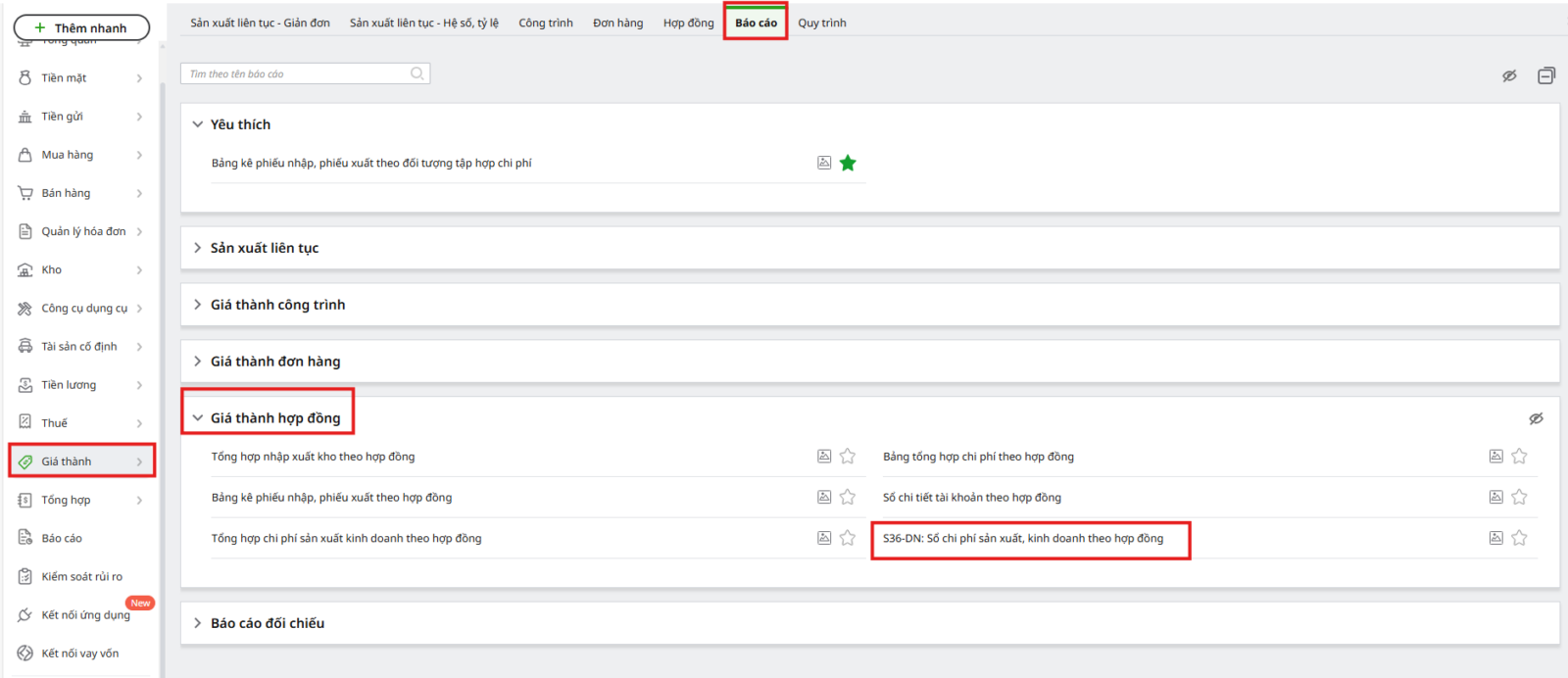Unfavorite the green star in Yêu thích
The width and height of the screenshot is (1568, 678).
click(x=848, y=164)
